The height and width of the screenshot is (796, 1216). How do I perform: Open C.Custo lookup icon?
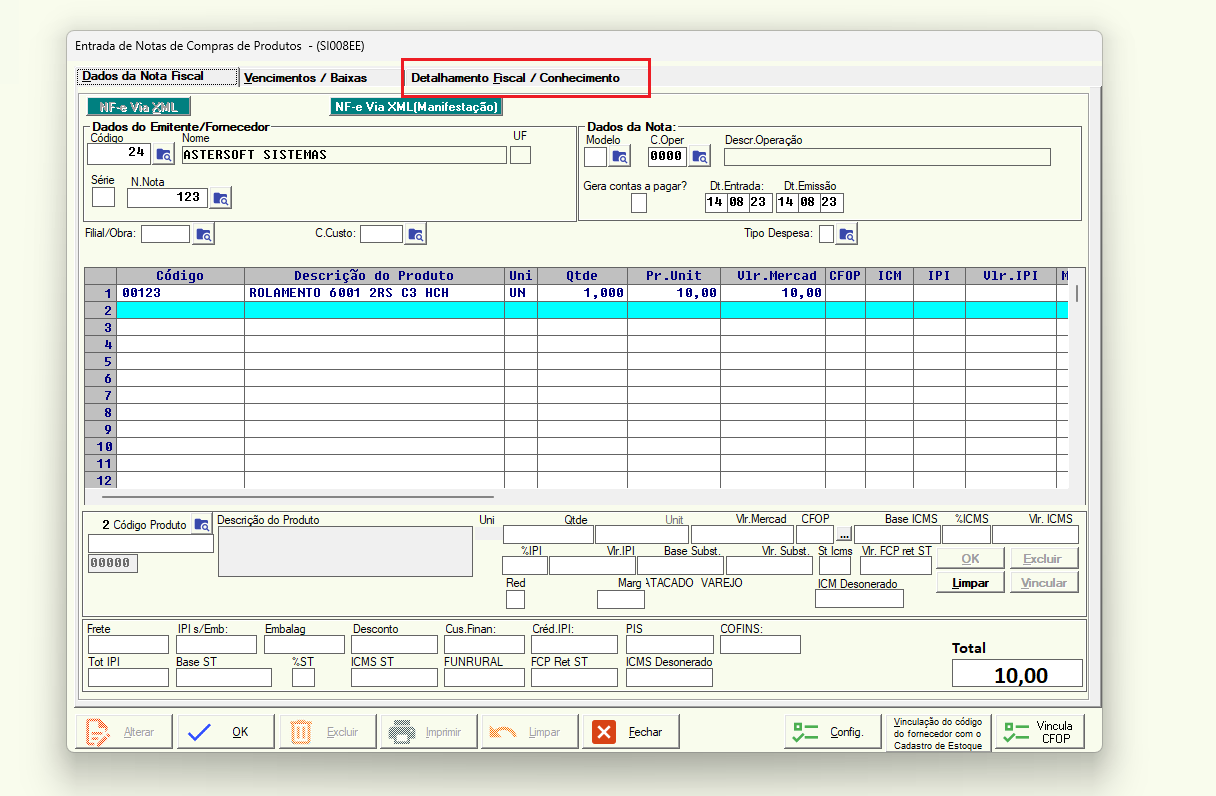(416, 234)
